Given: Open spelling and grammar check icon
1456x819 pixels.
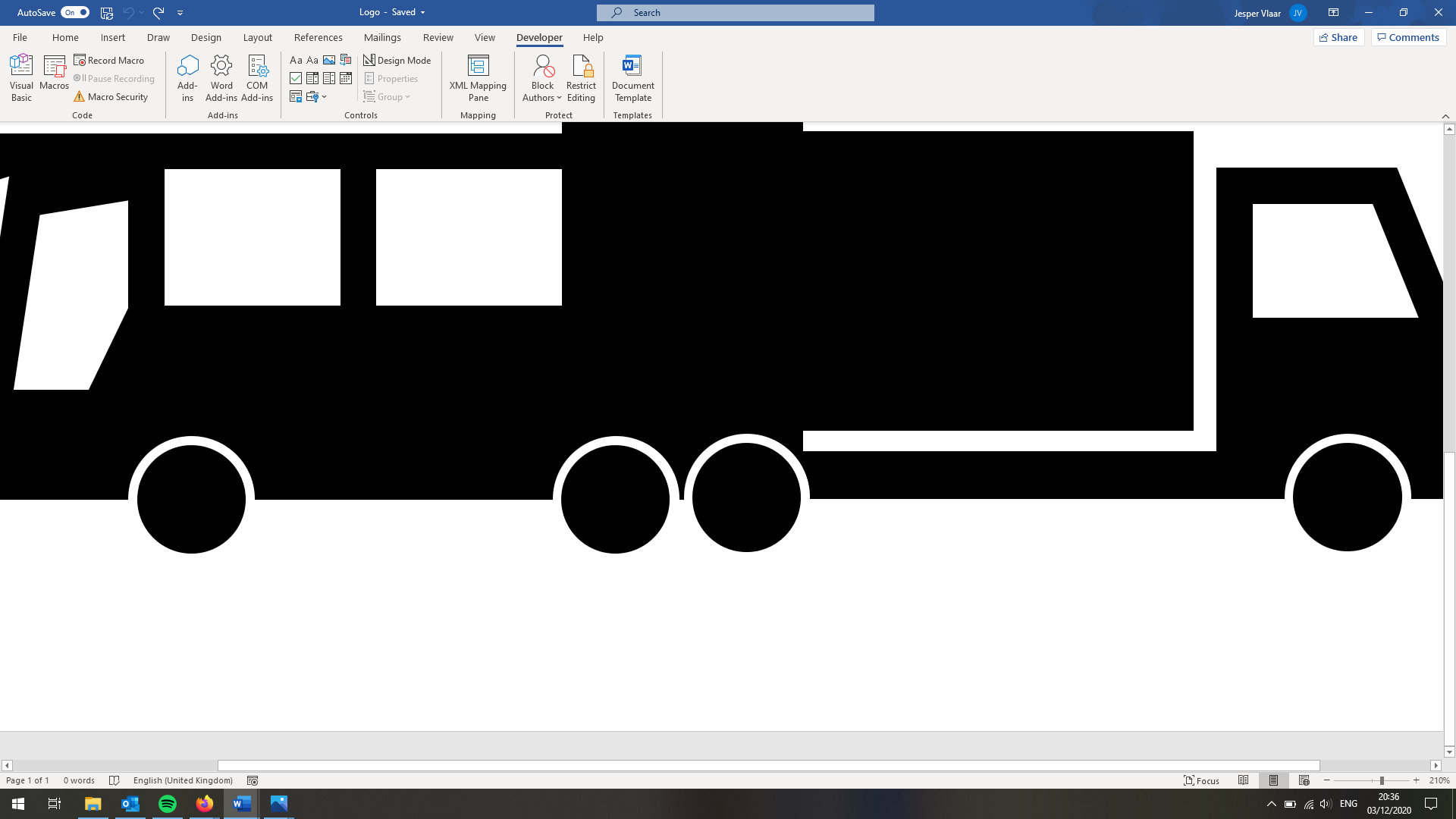Looking at the screenshot, I should tap(115, 780).
